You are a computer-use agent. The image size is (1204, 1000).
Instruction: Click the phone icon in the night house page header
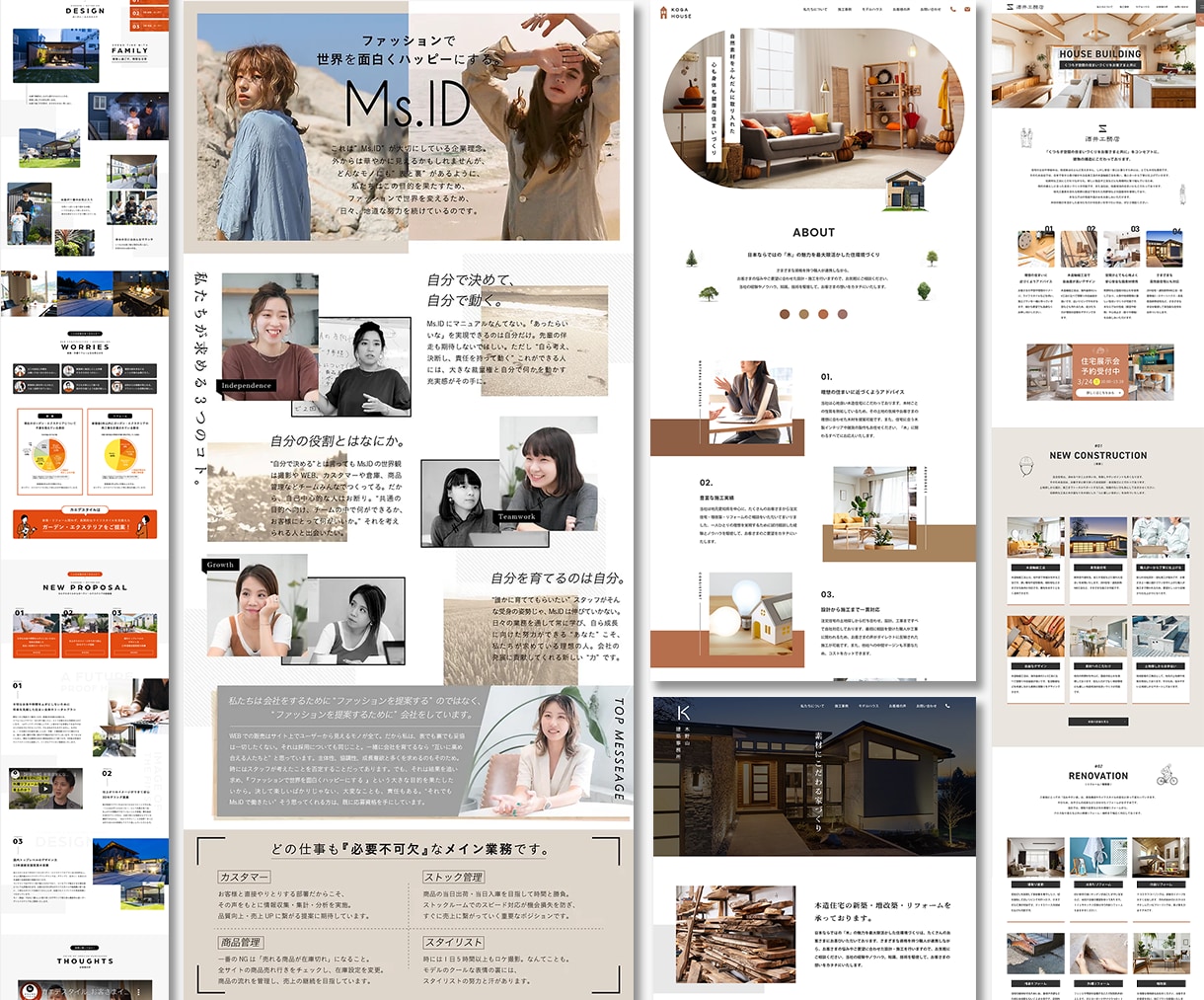click(x=948, y=706)
